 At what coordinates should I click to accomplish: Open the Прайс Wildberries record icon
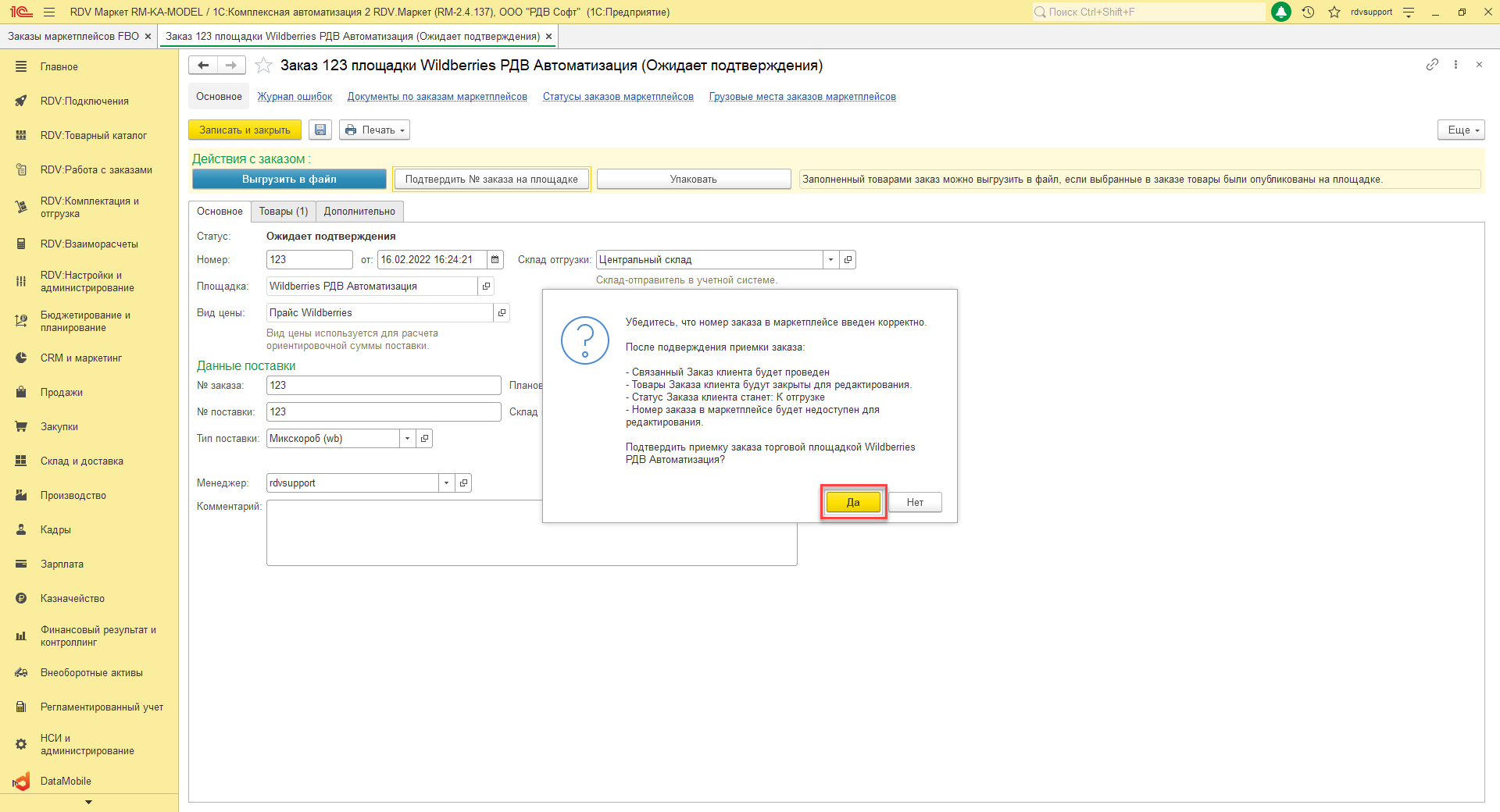point(502,313)
